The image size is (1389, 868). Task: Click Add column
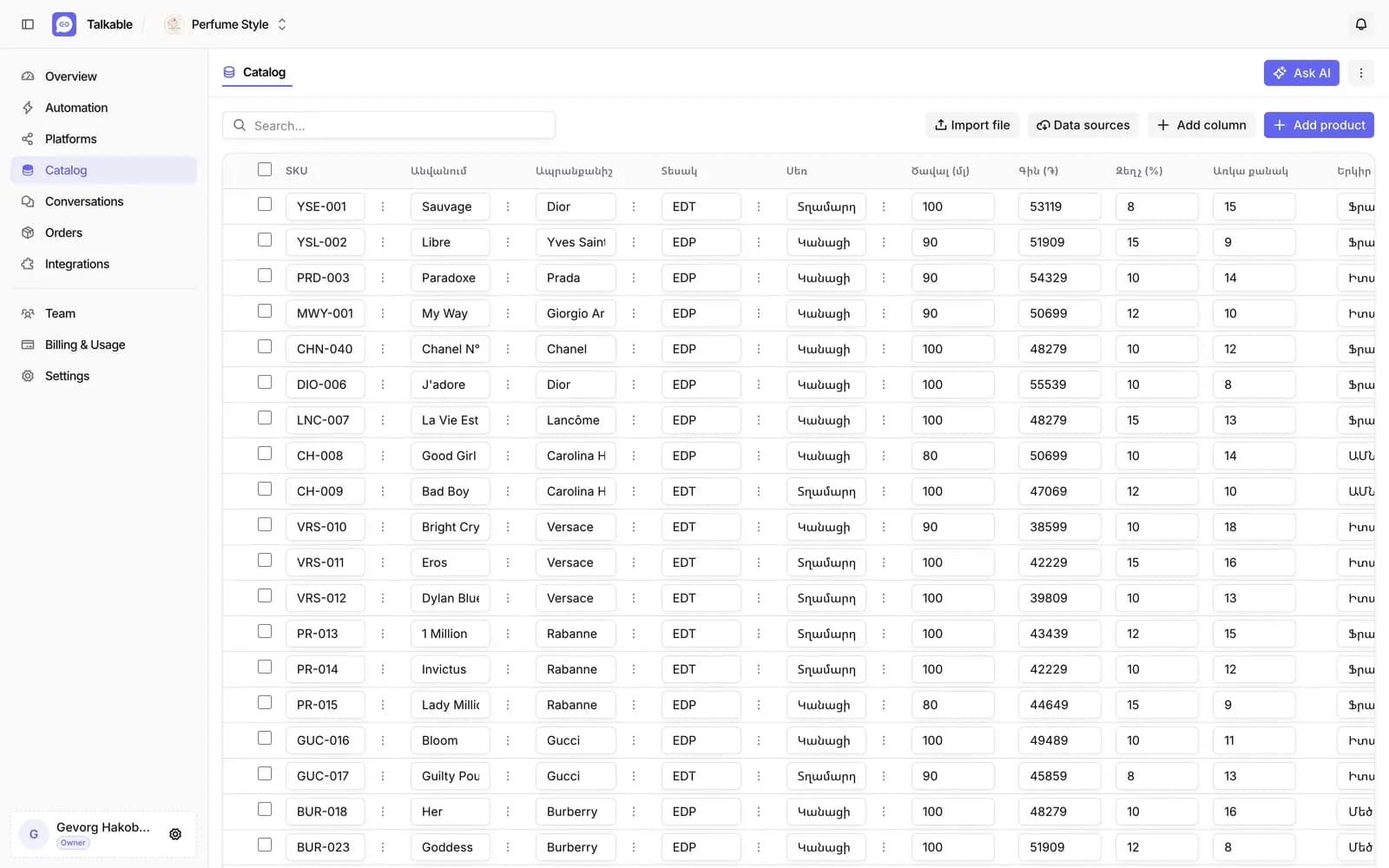pyautogui.click(x=1201, y=125)
